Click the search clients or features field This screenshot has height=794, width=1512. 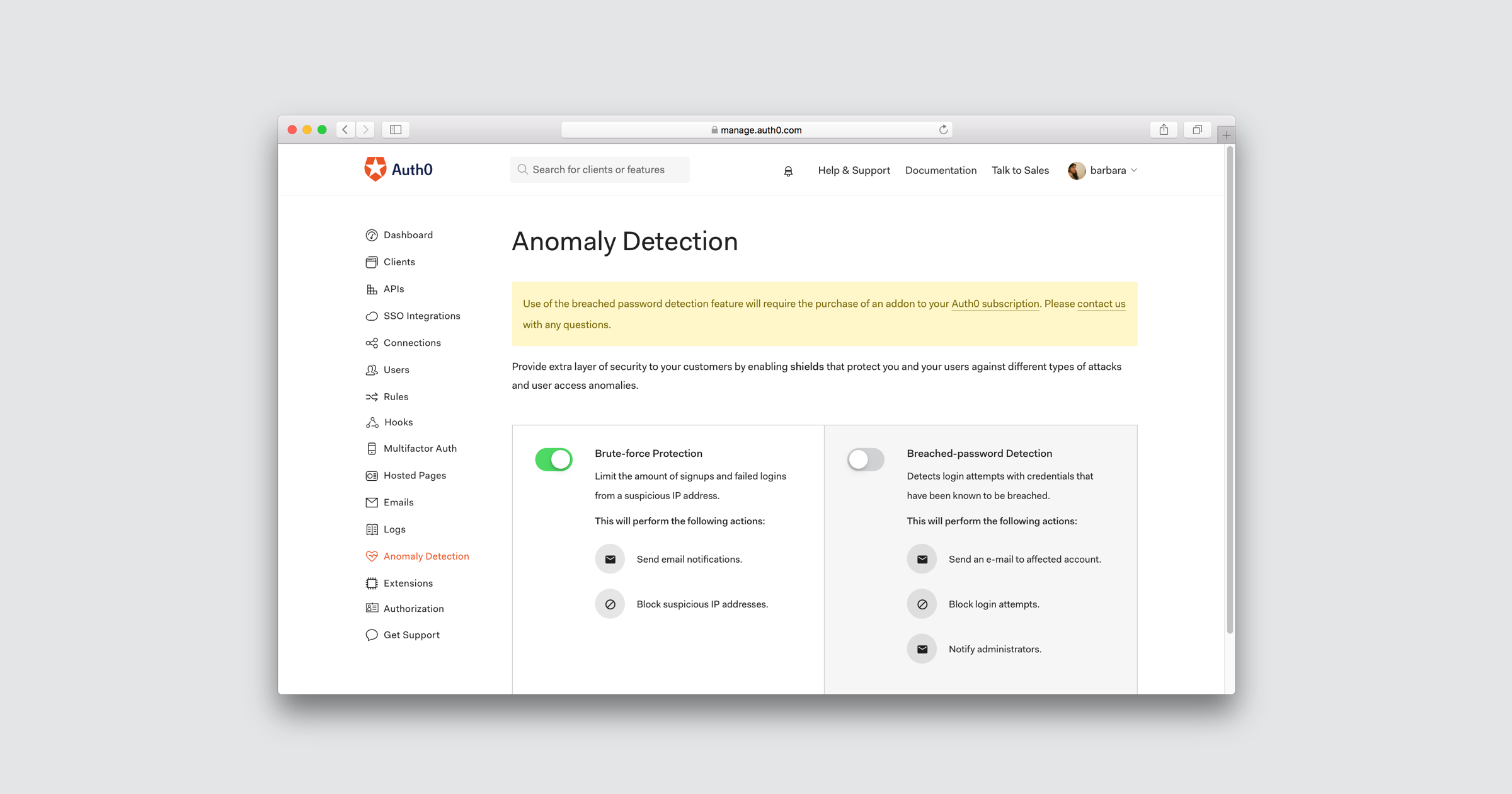[599, 169]
